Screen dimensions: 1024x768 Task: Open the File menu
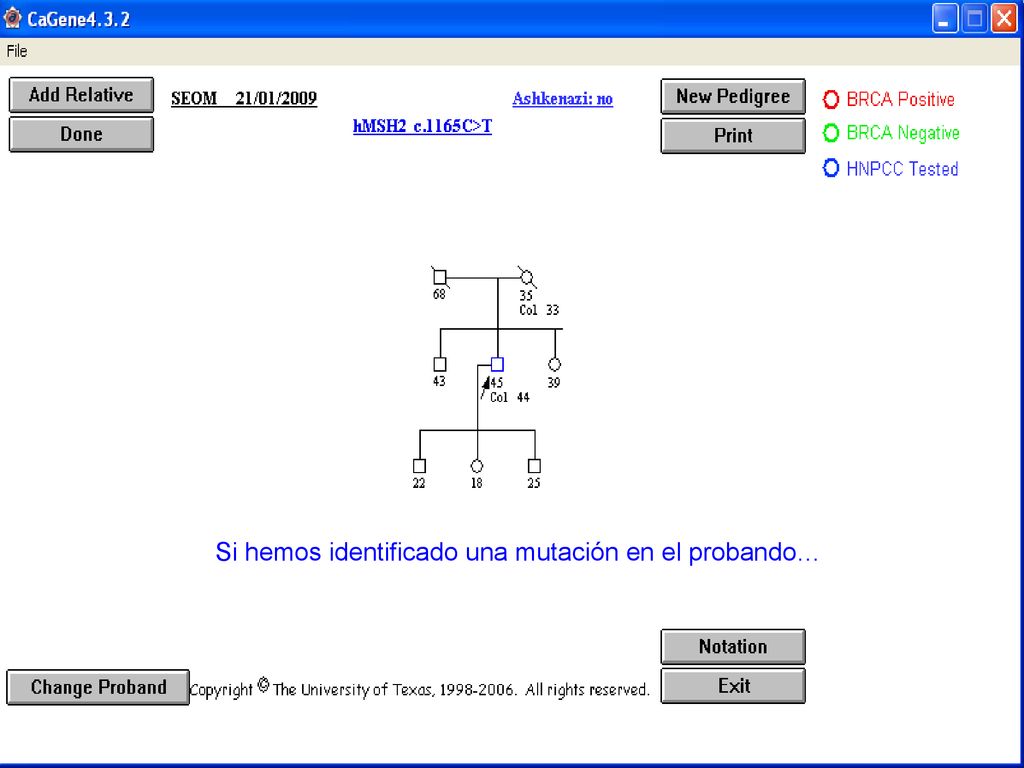tap(17, 51)
